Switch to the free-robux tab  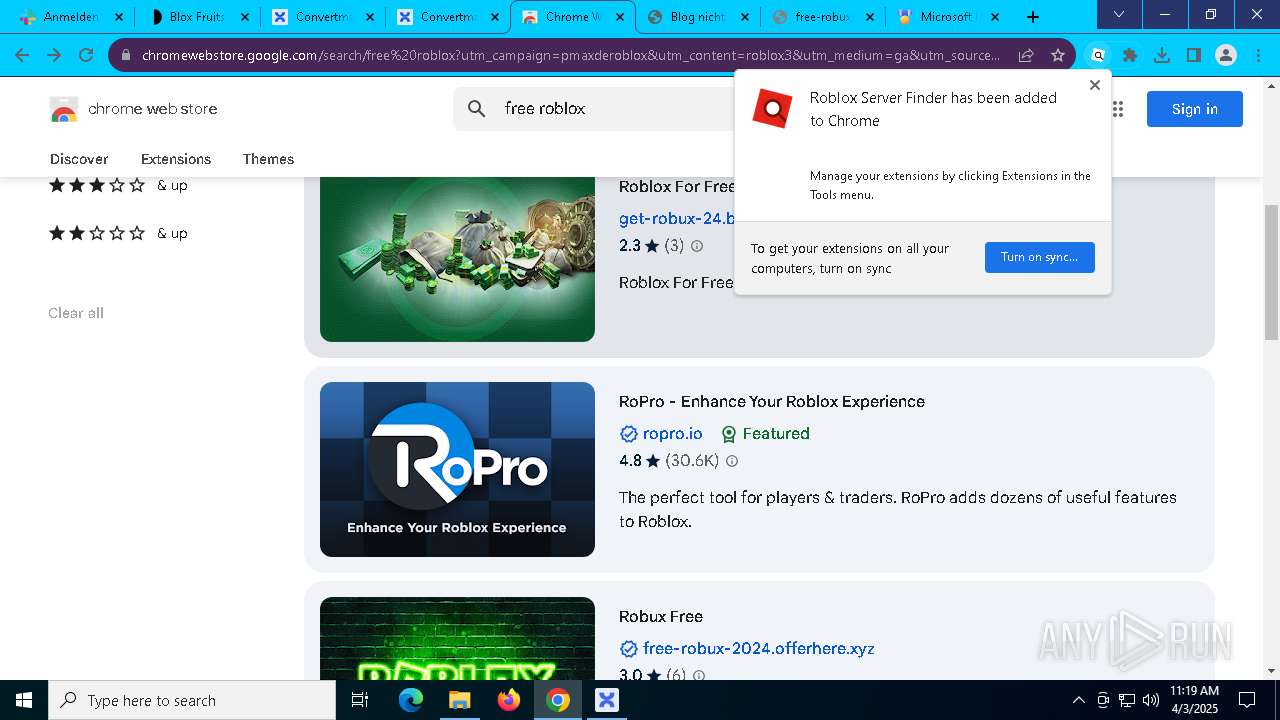[x=822, y=16]
